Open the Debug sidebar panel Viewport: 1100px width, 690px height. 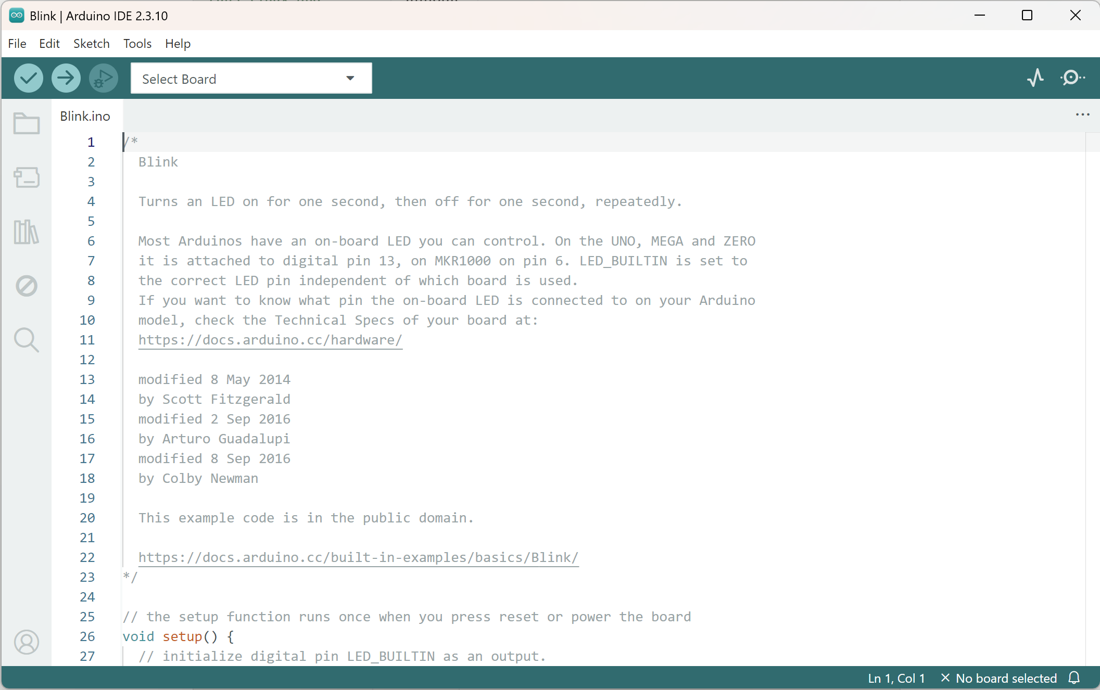pos(27,286)
